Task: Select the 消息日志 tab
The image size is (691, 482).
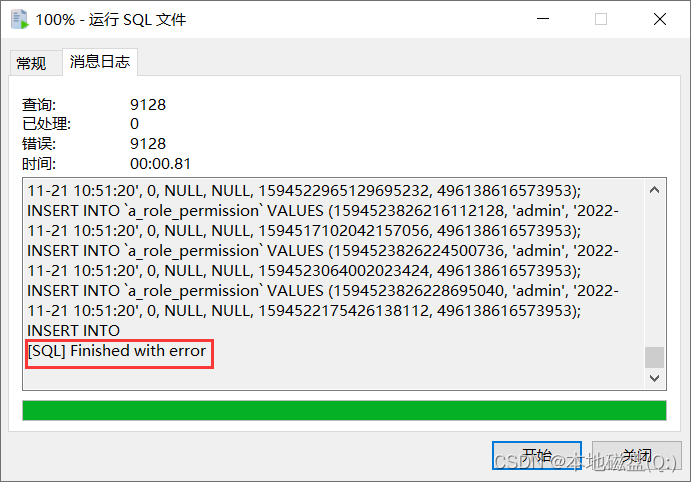Action: pyautogui.click(x=100, y=62)
